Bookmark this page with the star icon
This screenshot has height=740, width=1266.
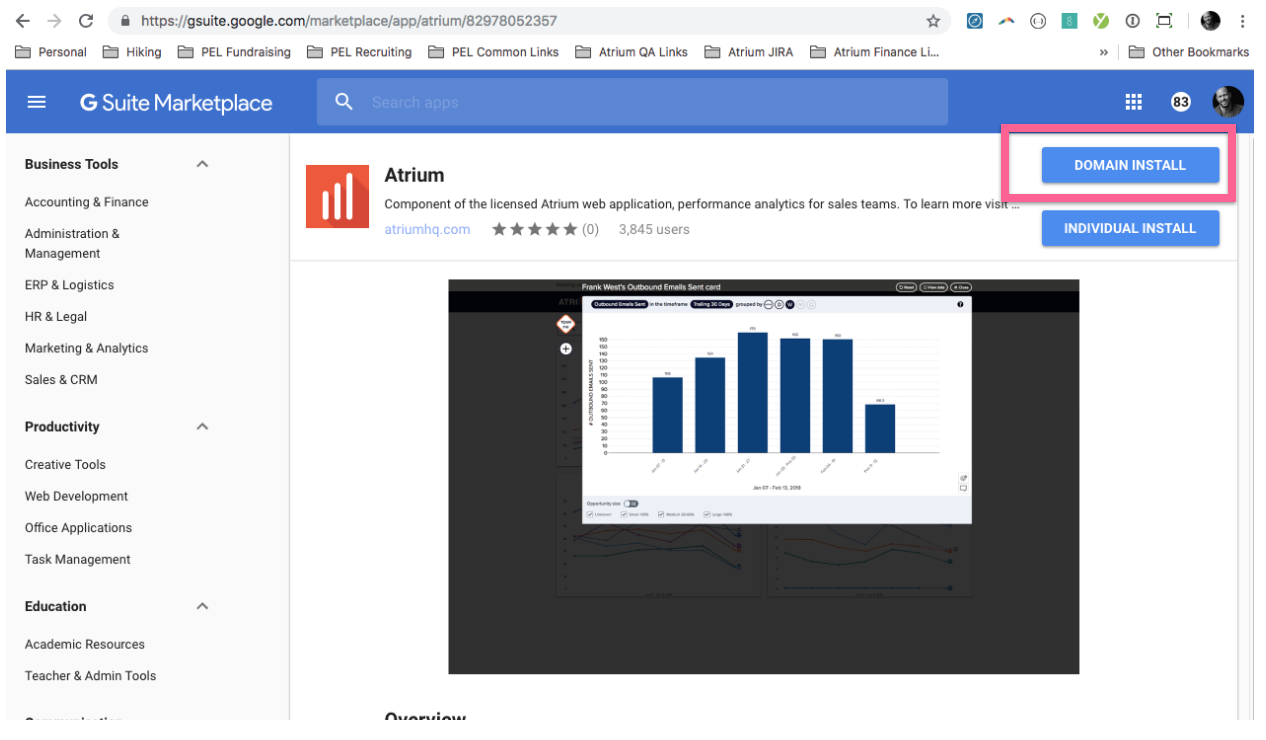point(933,20)
